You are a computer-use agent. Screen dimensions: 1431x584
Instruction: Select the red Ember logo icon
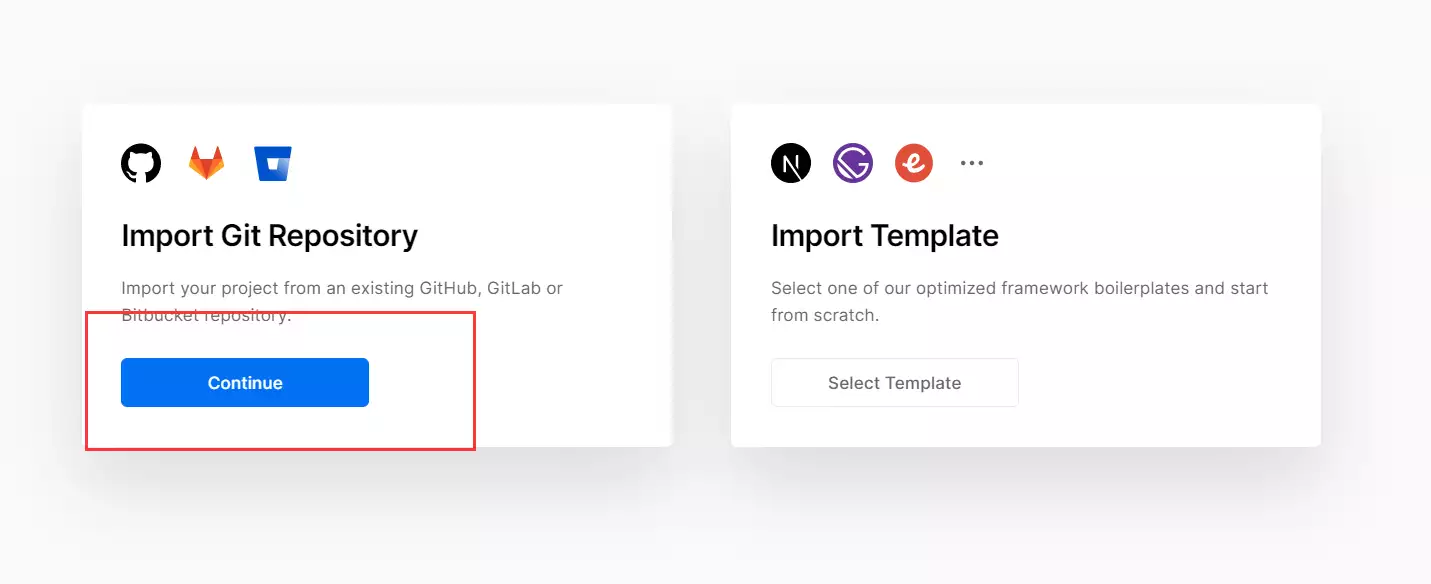pyautogui.click(x=913, y=163)
